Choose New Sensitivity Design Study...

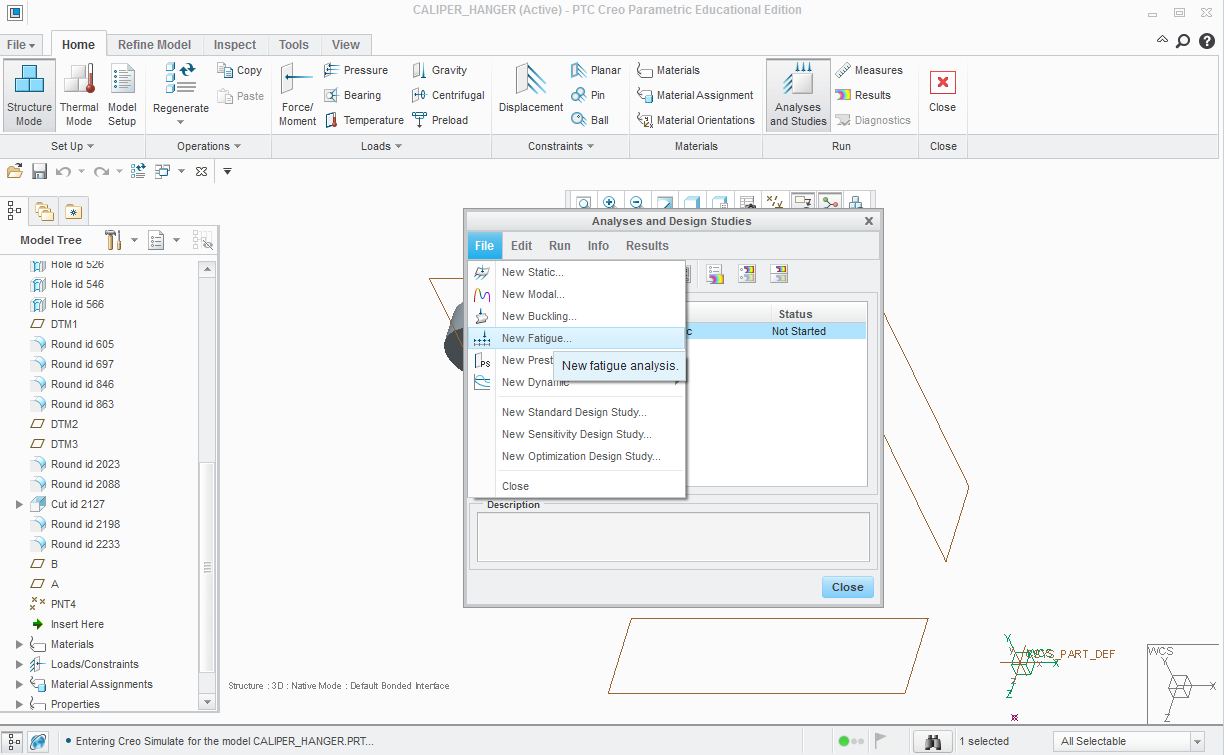[577, 434]
